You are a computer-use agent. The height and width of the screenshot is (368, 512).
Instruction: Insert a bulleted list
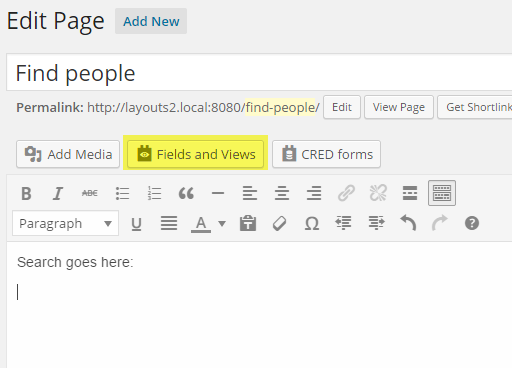tap(122, 193)
